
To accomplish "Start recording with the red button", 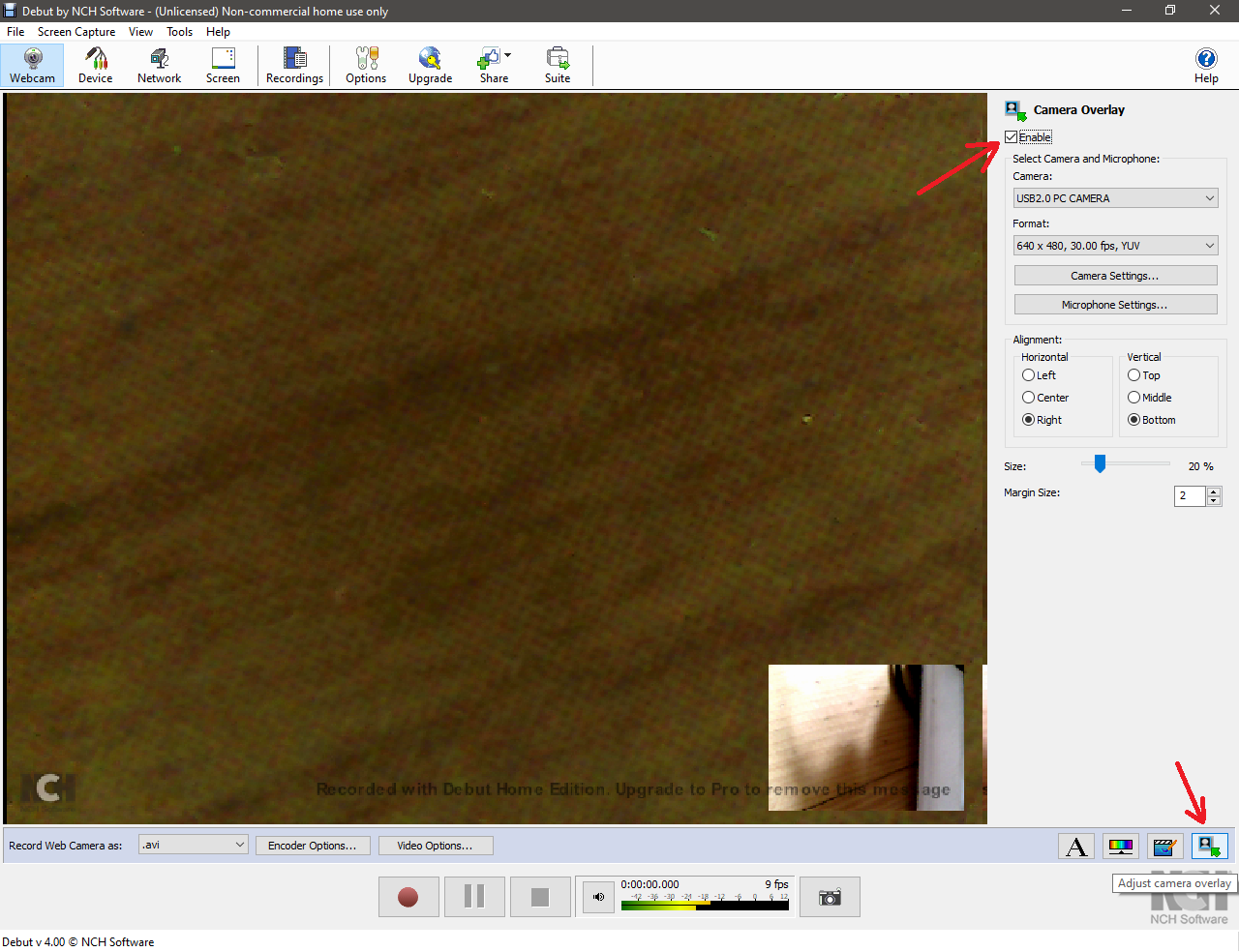I will pos(408,898).
